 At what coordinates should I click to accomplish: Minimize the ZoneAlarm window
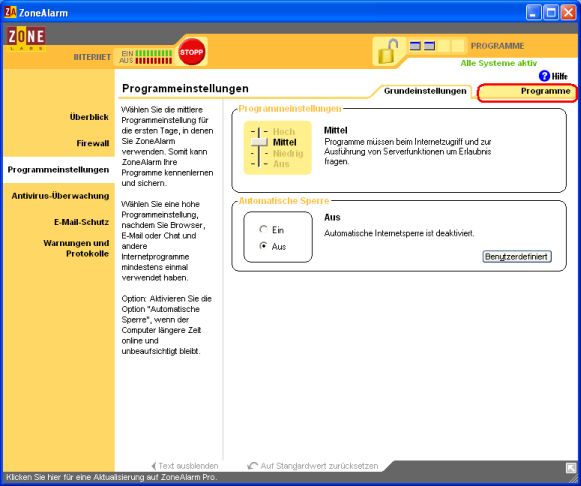[x=533, y=13]
